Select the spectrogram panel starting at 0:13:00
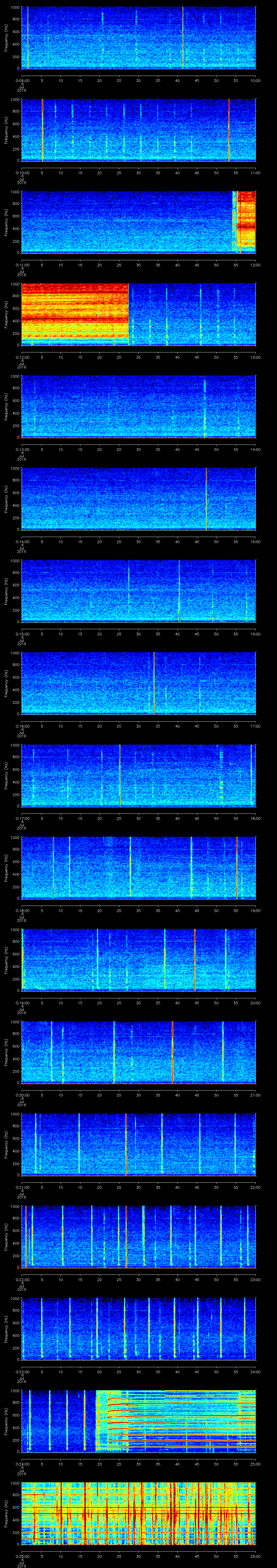This screenshot has height=1568, width=277. 139,407
